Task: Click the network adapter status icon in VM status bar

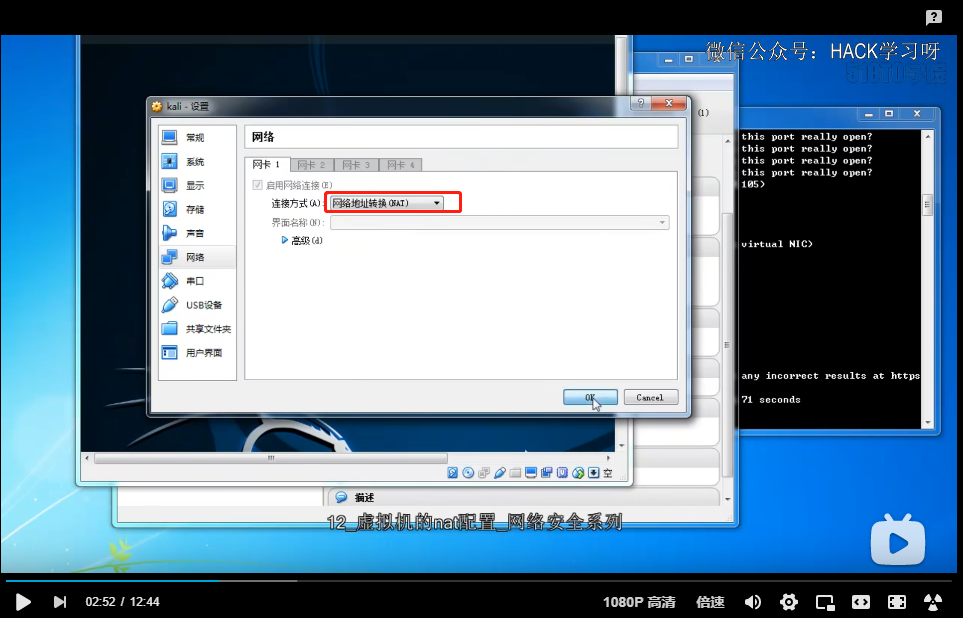Action: point(484,472)
